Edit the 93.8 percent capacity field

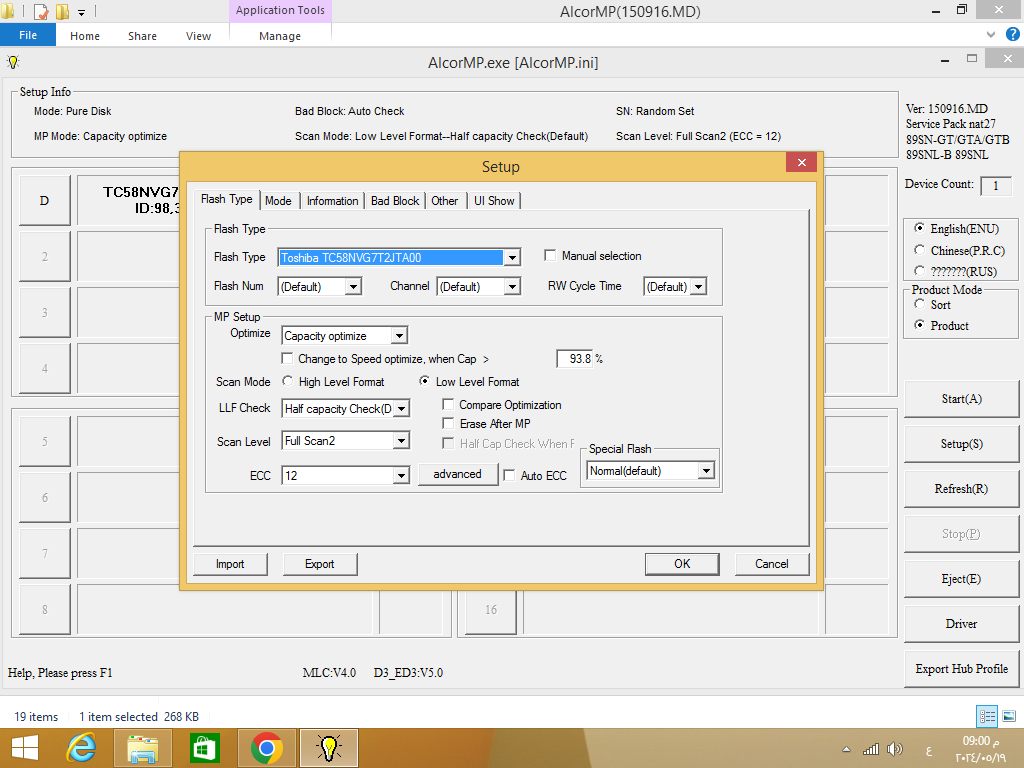point(575,359)
